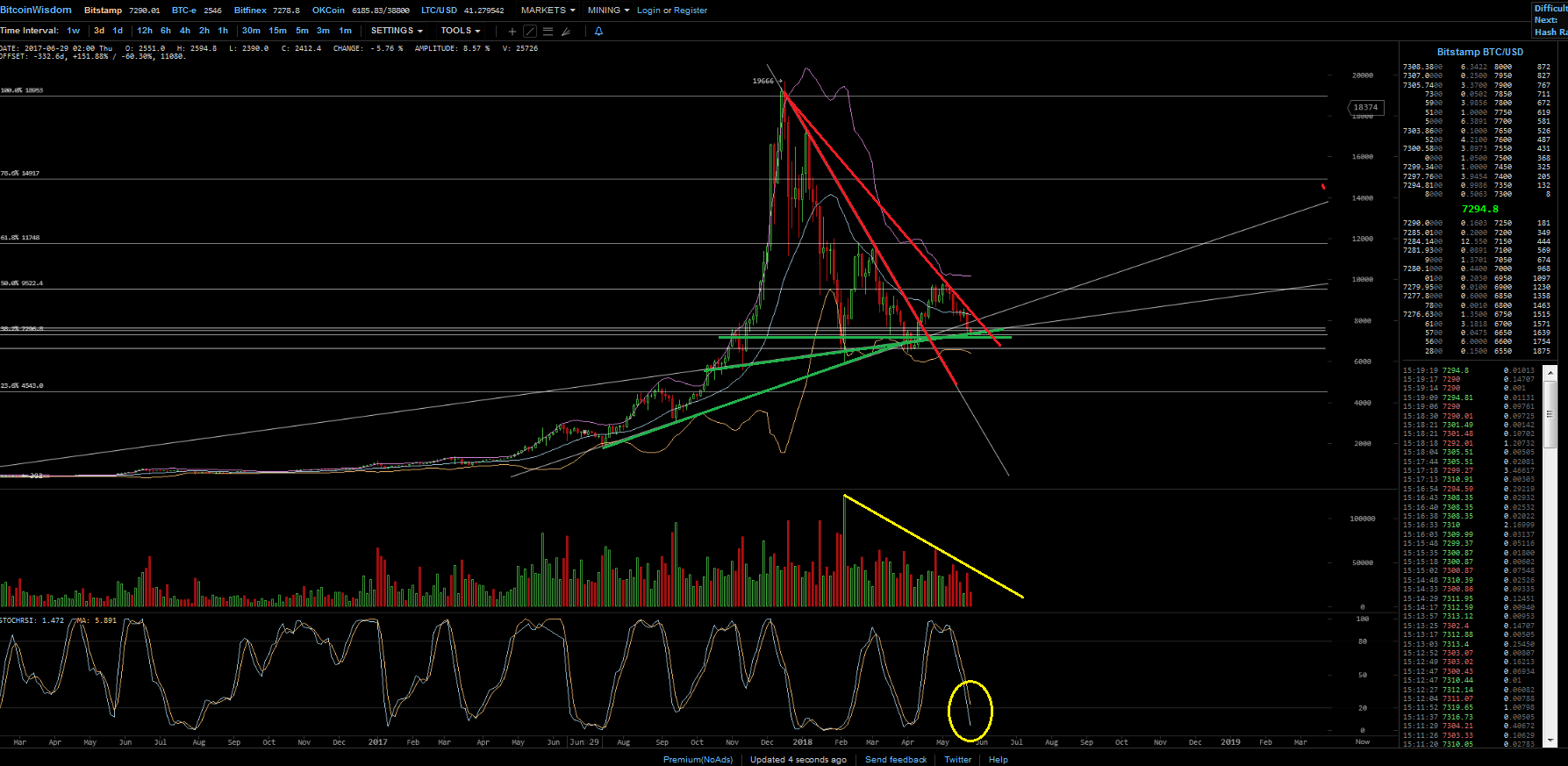Click the scroll up arrow of trades list

(x=1550, y=372)
